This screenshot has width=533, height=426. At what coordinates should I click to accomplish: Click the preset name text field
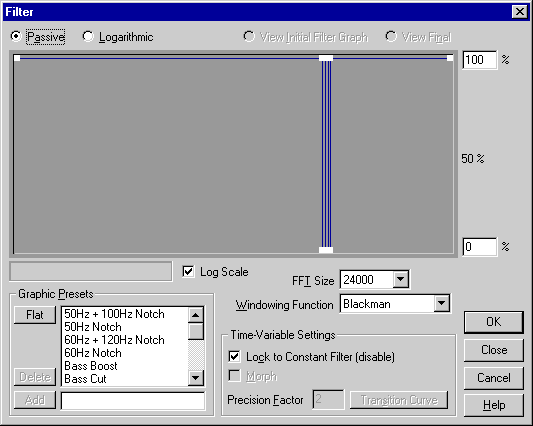click(133, 401)
